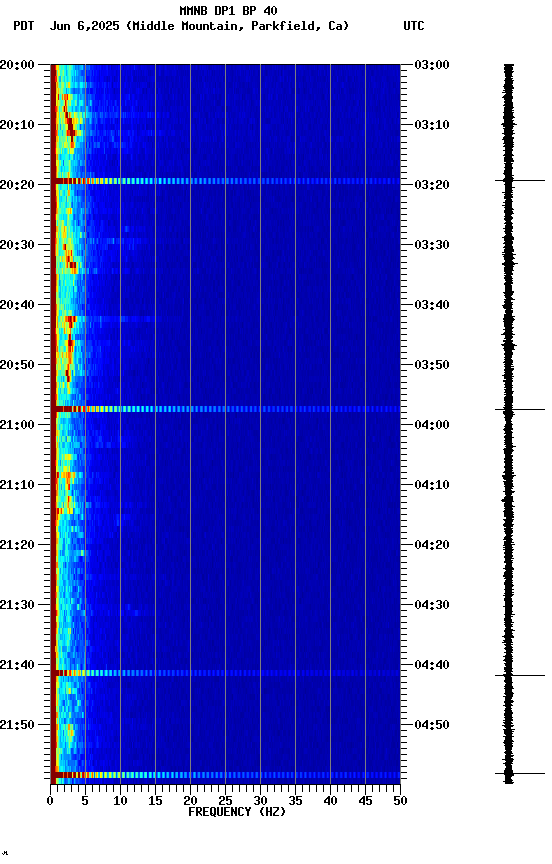
Task: Click the broadband spectrogram band near 20:20
Action: pos(225,181)
